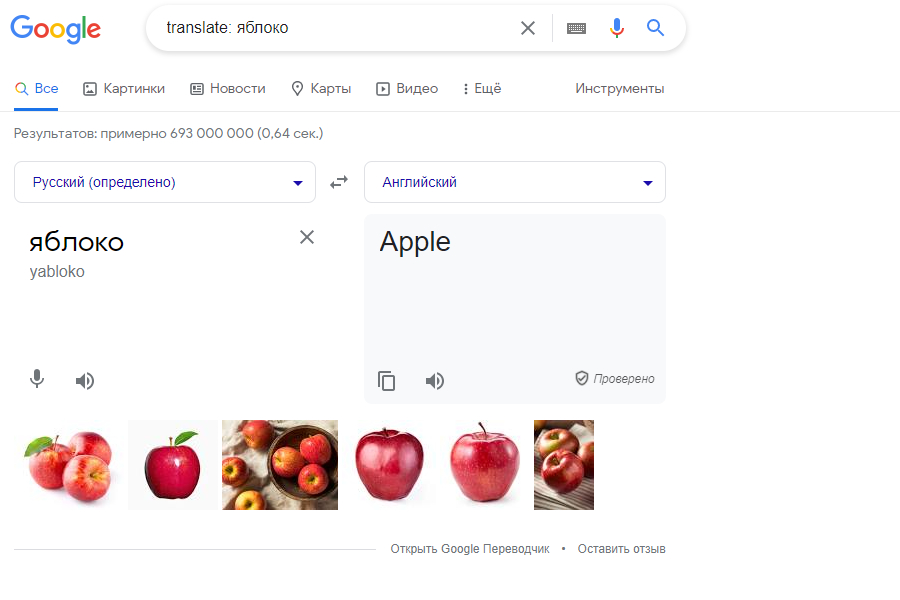Switch to the Новости tab
Screen dimensions: 900x600
228,88
